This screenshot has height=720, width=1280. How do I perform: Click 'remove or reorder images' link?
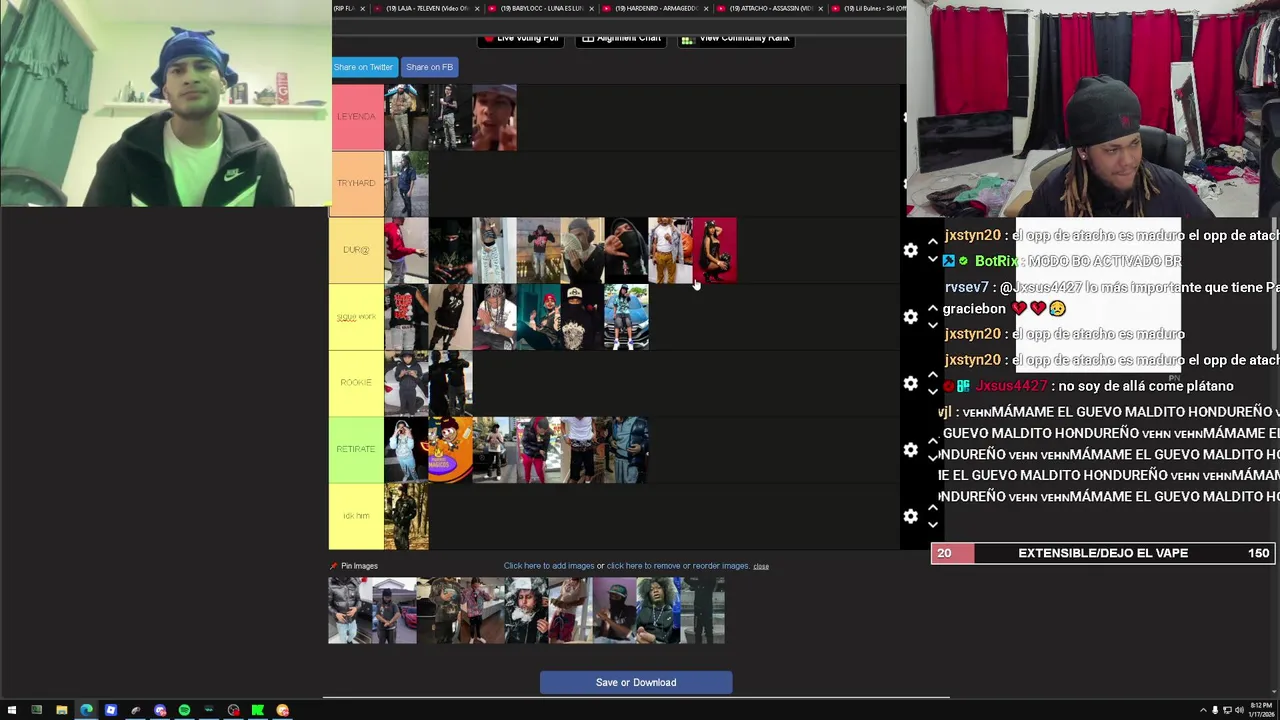[x=677, y=566]
